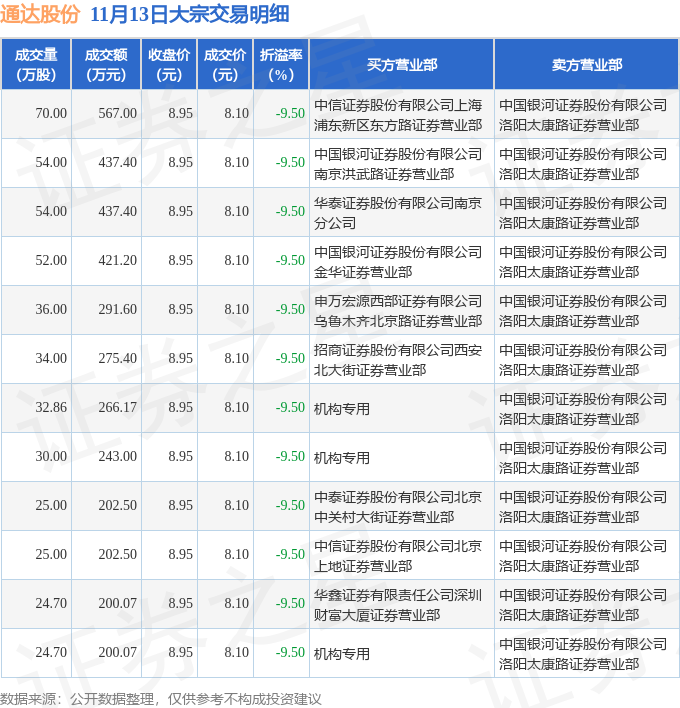The width and height of the screenshot is (680, 708).
Task: Click buyer 中信证券北京上地证券营业部
Action: (398, 556)
